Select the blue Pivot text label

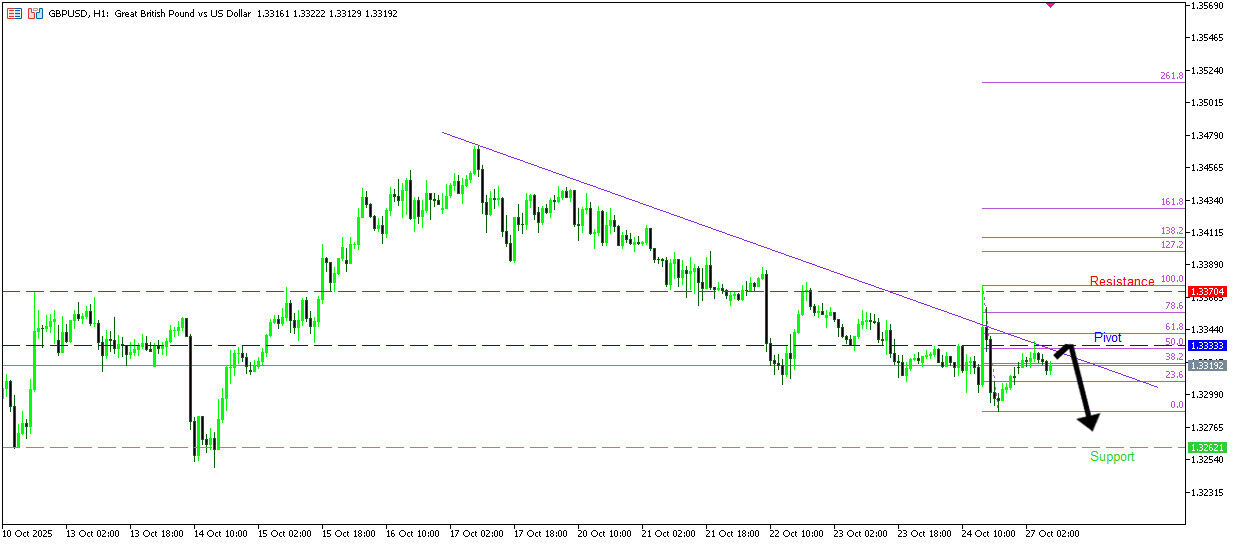(1107, 337)
